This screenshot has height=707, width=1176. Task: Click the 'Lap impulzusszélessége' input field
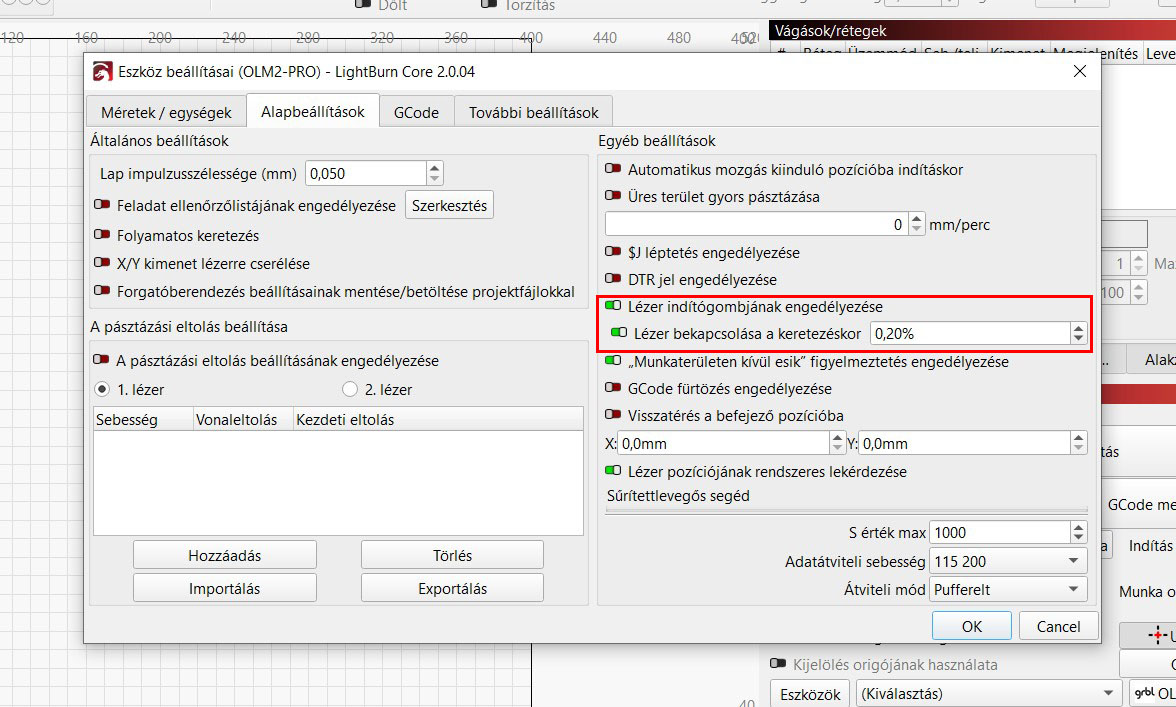[x=365, y=173]
